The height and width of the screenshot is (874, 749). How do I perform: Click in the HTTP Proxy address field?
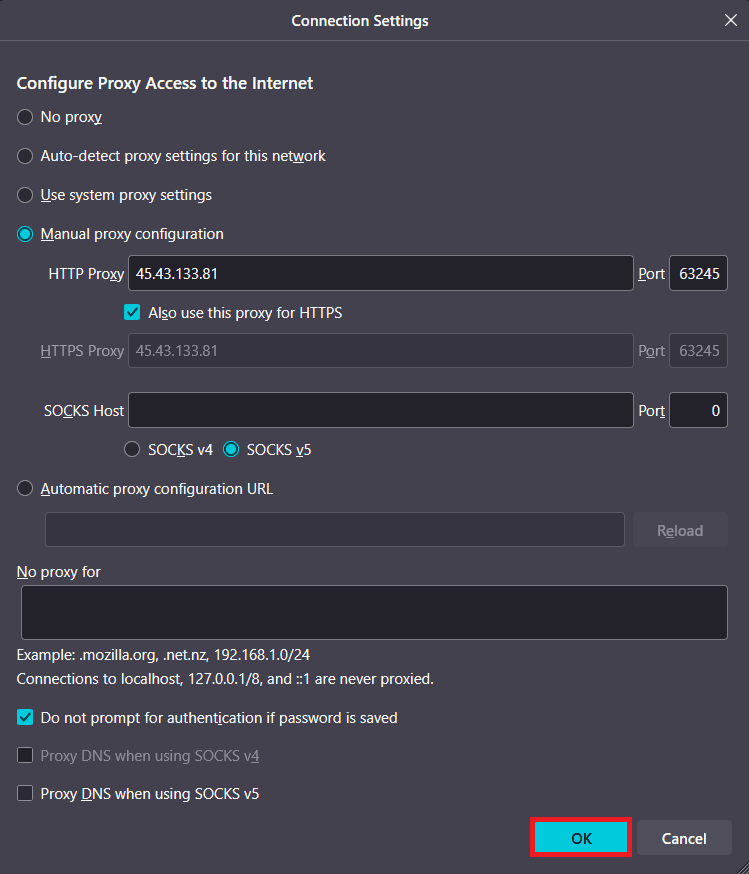[380, 273]
